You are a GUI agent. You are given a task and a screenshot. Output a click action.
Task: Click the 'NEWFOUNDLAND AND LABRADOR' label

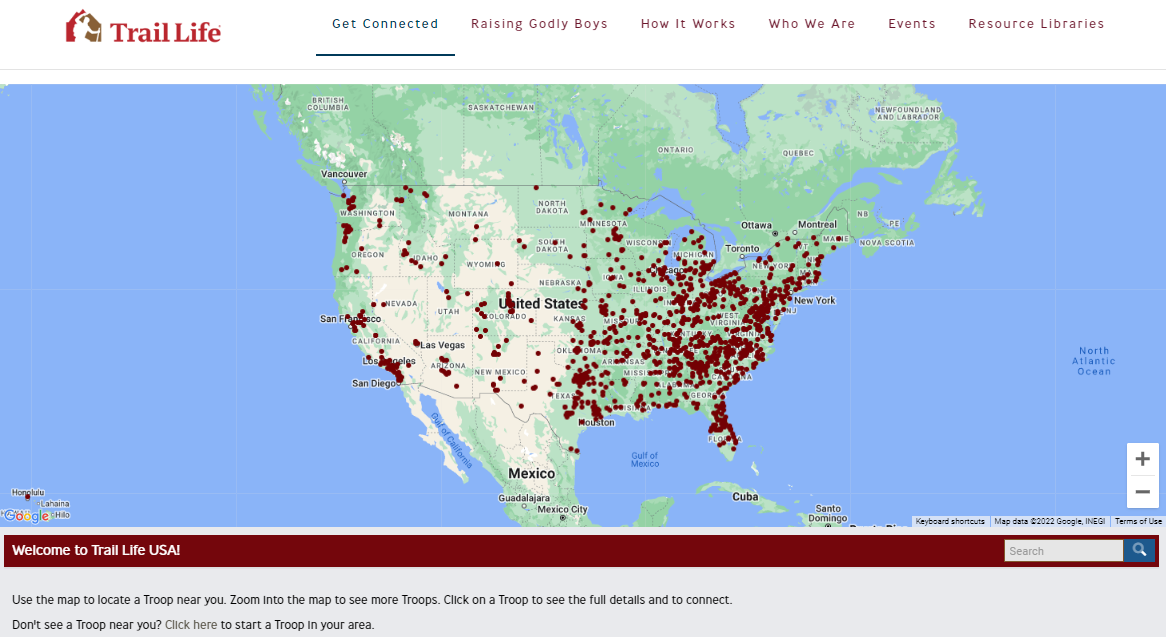(x=908, y=113)
